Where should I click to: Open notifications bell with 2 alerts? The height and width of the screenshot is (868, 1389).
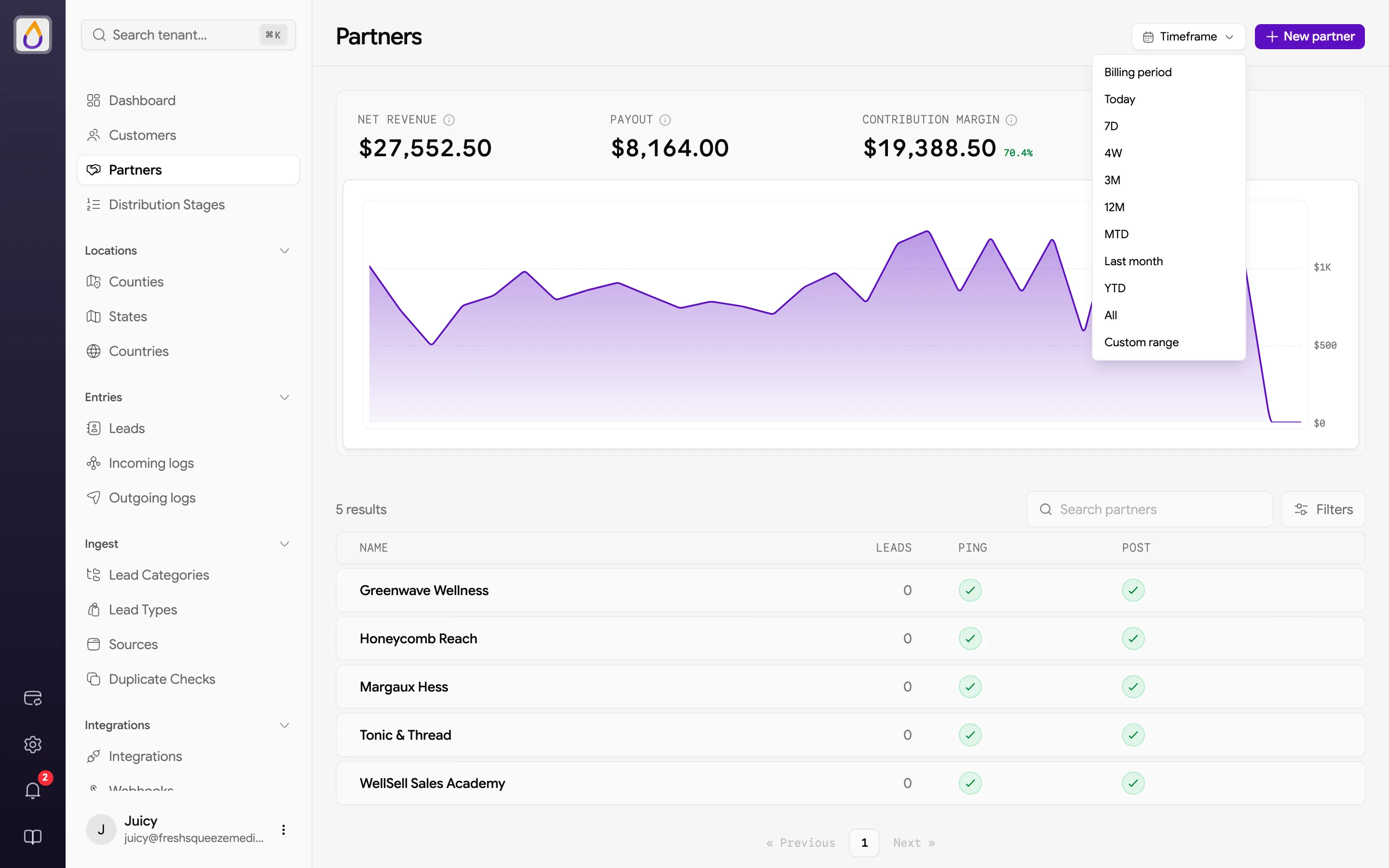coord(33,790)
